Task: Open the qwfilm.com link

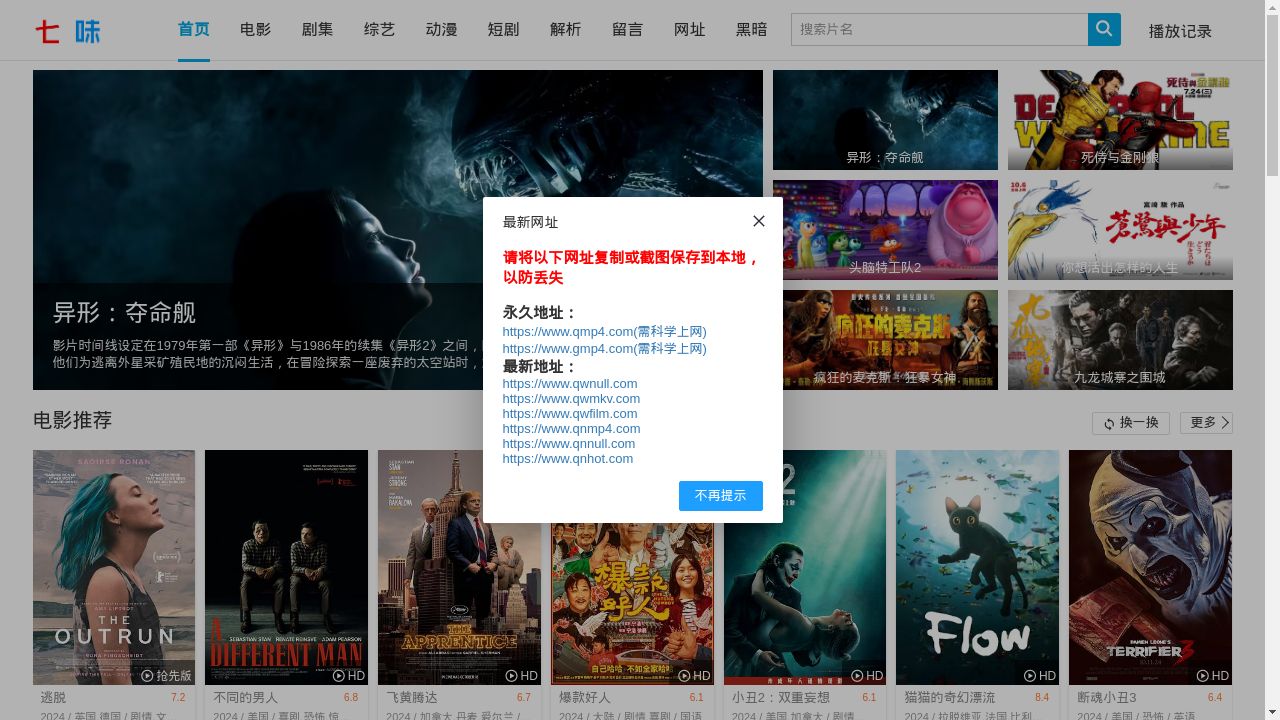Action: 570,413
